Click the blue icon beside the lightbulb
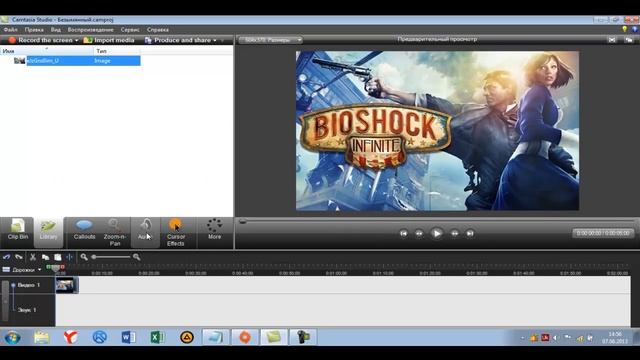 pyautogui.click(x=634, y=29)
